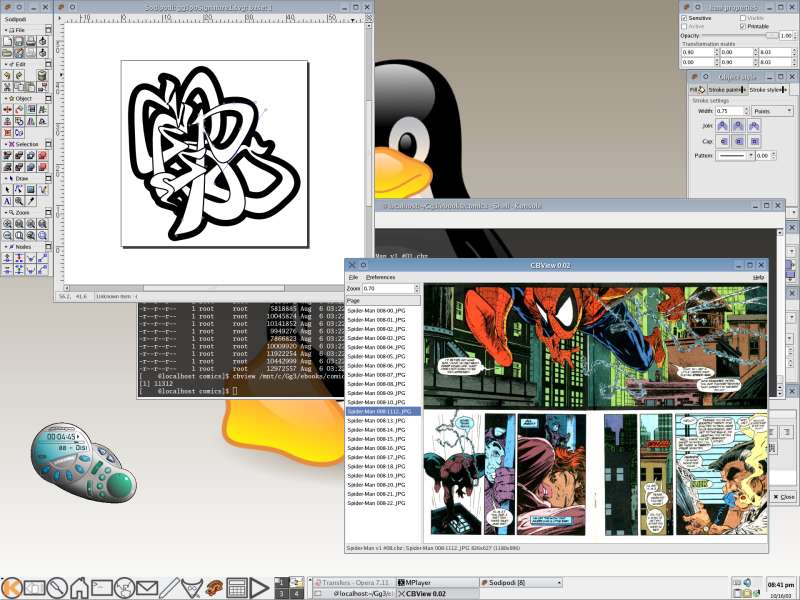The image size is (800, 600).
Task: Collapse the Zoom section of toolbox
Action: pos(6,212)
